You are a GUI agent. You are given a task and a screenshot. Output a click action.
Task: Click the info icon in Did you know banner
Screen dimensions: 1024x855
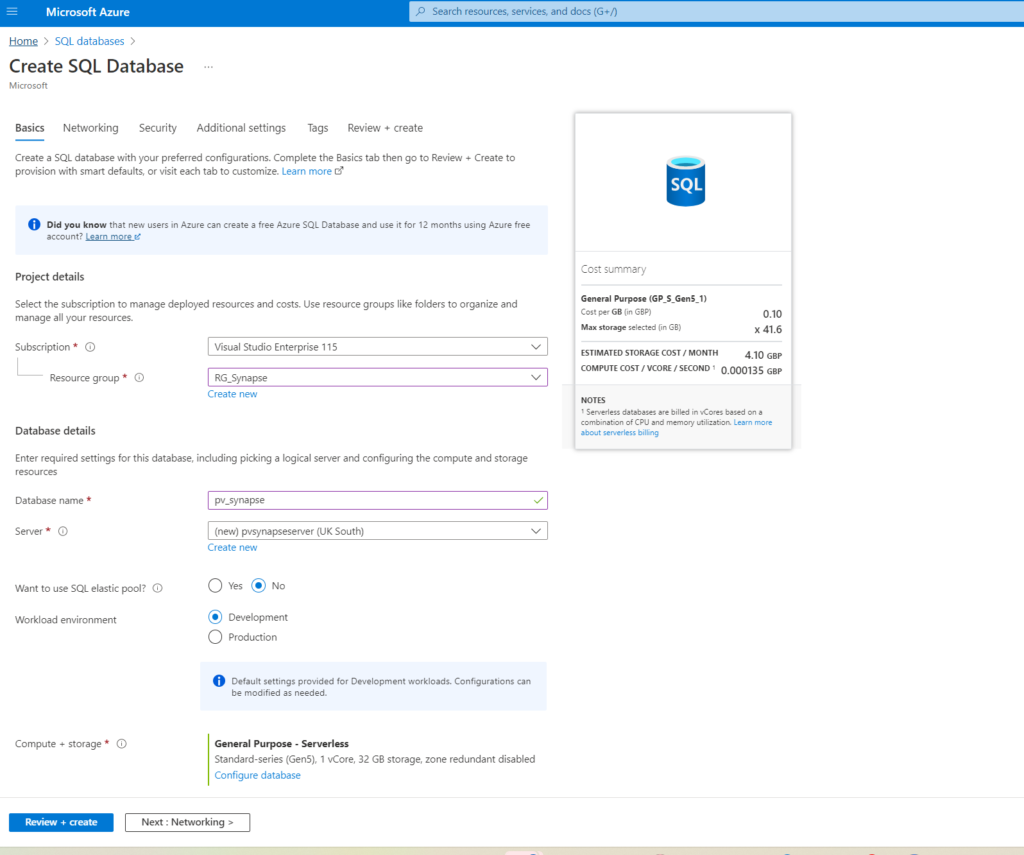34,225
